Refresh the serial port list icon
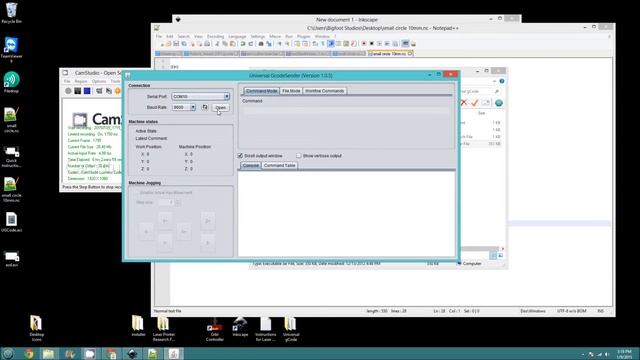The width and height of the screenshot is (640, 360). tap(205, 107)
